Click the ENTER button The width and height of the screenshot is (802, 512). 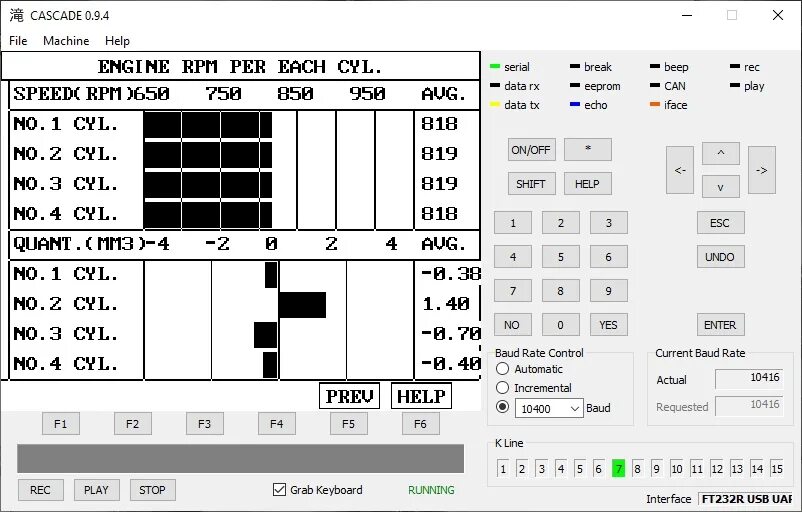pos(720,325)
